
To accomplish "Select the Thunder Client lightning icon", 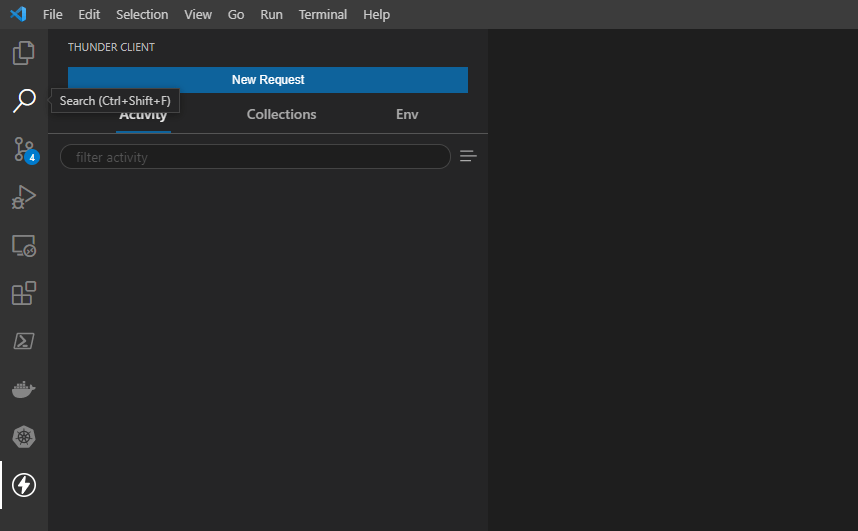I will tap(24, 485).
